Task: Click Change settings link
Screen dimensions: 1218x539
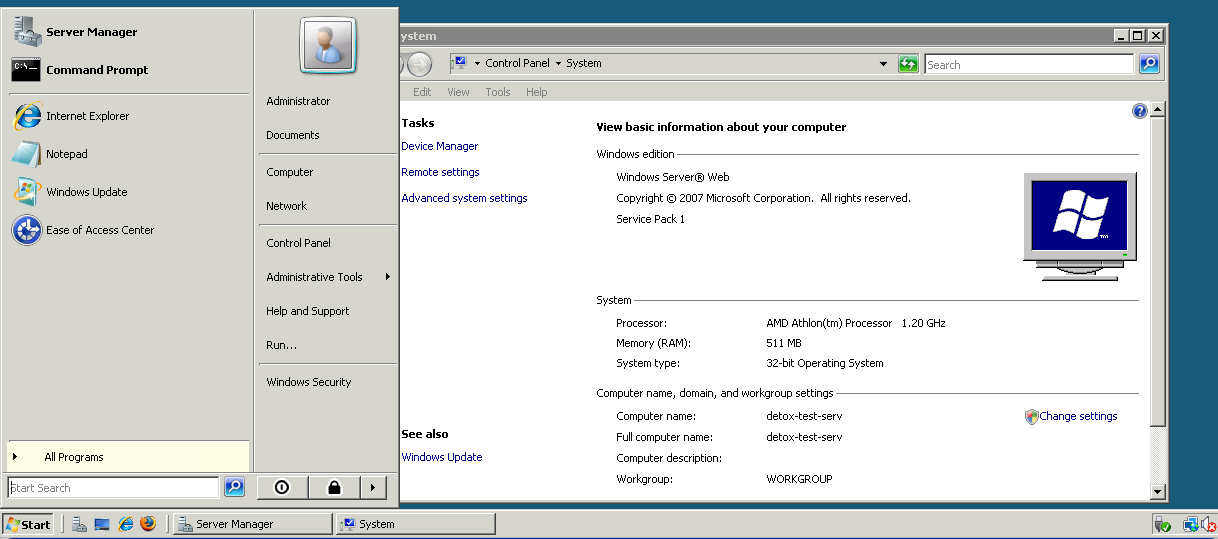Action: pos(1078,416)
